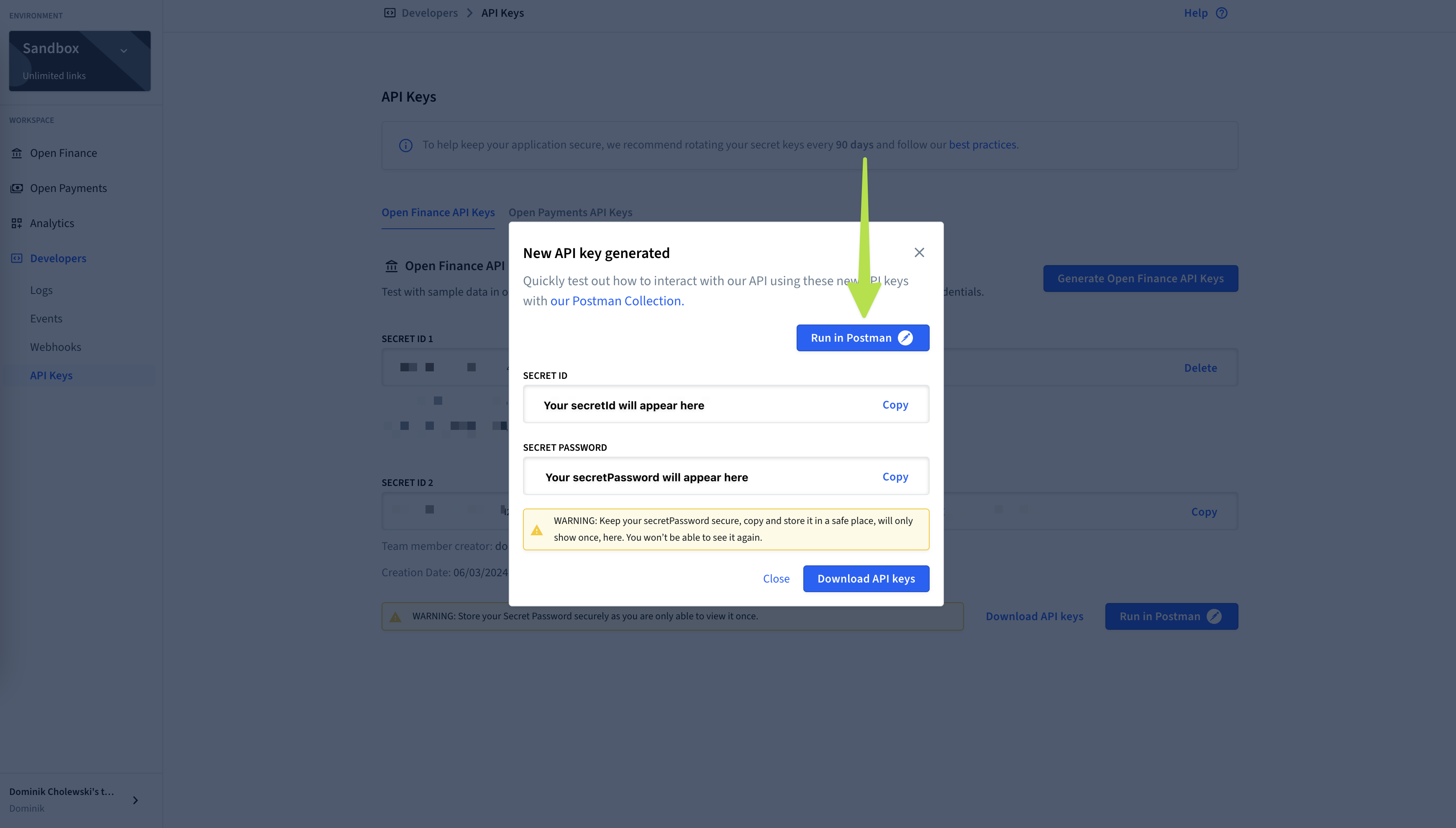Click Run in Postman in the dialog
Image resolution: width=1456 pixels, height=828 pixels.
pyautogui.click(x=863, y=338)
